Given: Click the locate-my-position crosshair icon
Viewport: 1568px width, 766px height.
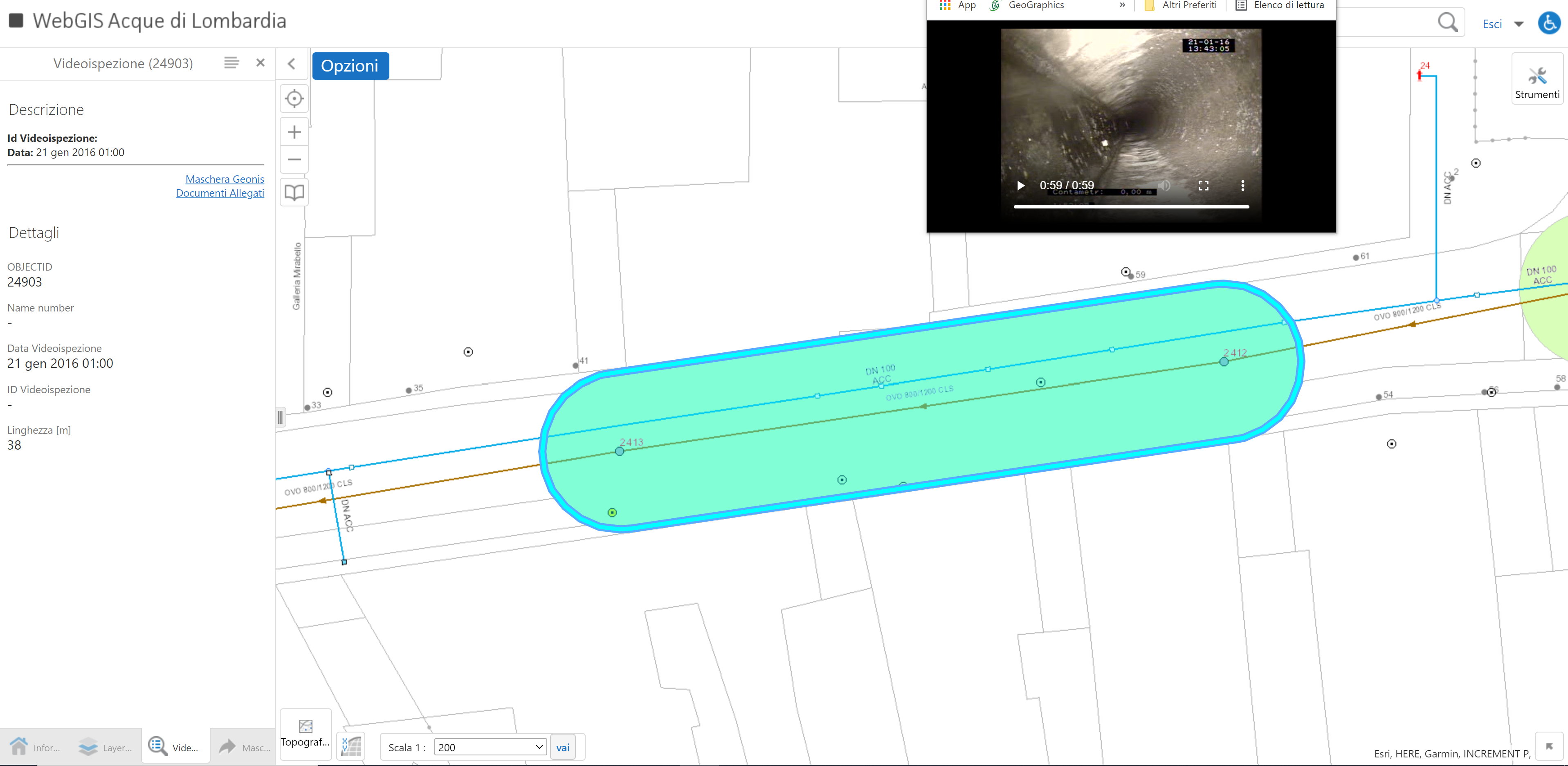Looking at the screenshot, I should tap(294, 99).
